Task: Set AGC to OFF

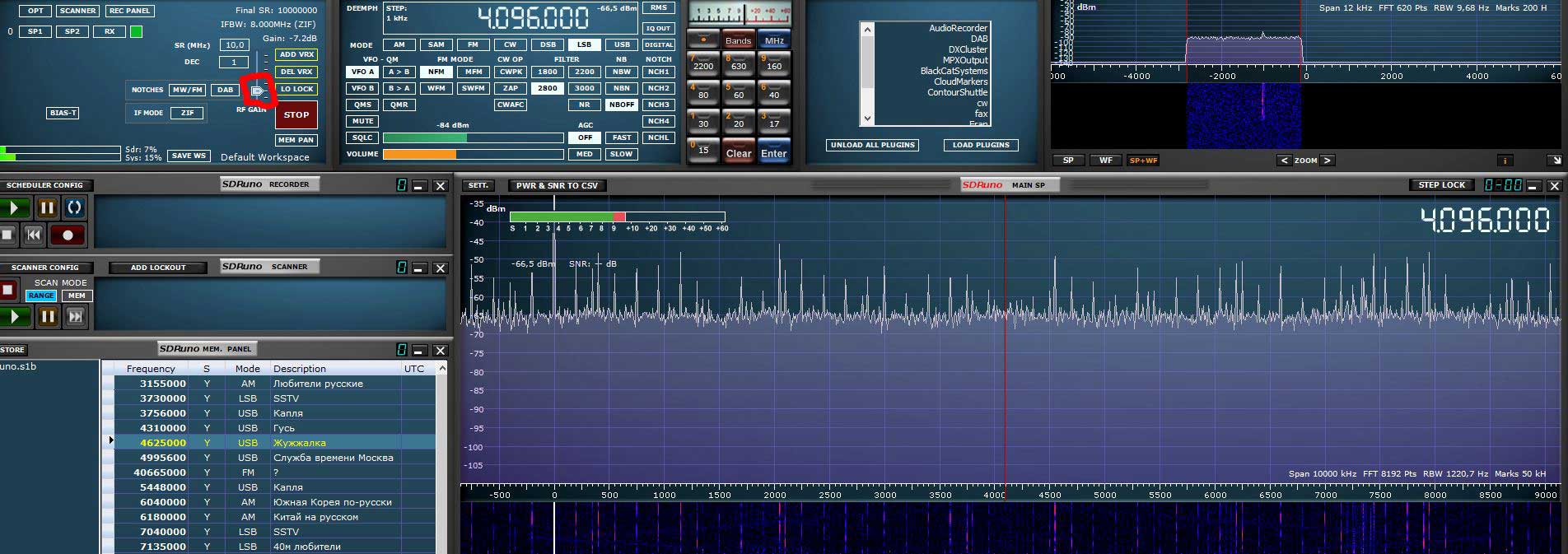Action: 585,137
